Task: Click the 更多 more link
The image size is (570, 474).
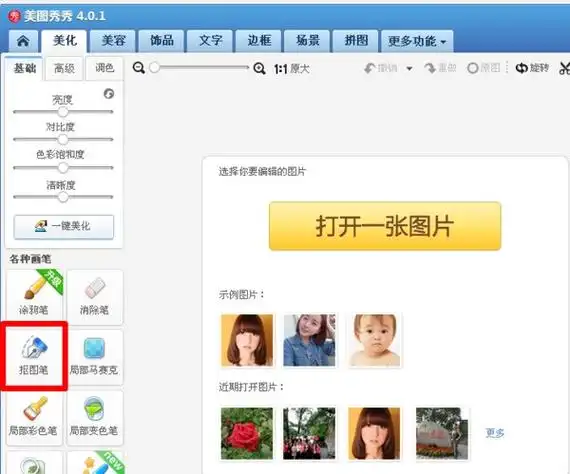Action: coord(495,433)
